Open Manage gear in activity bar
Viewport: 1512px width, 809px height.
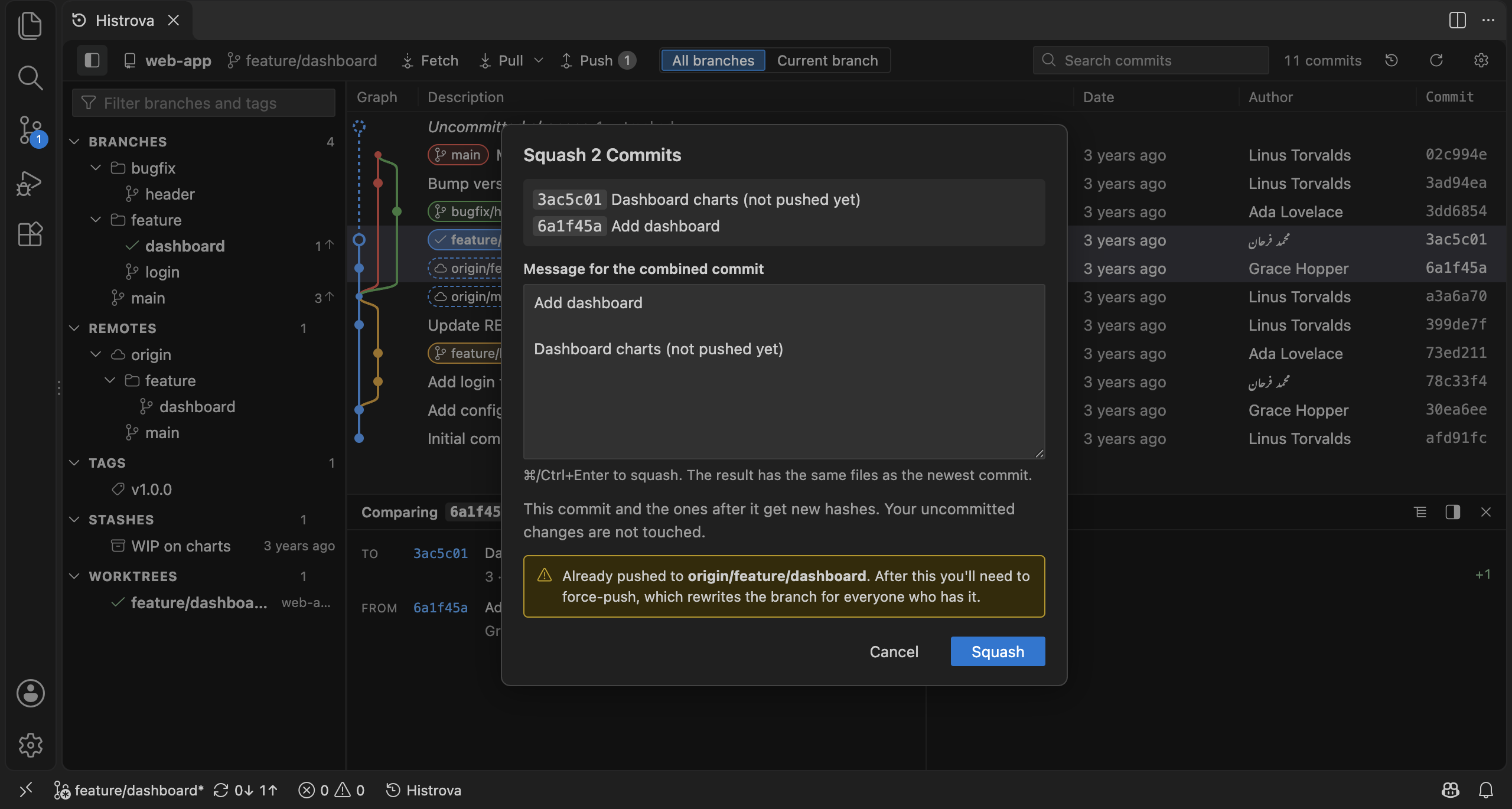[30, 745]
